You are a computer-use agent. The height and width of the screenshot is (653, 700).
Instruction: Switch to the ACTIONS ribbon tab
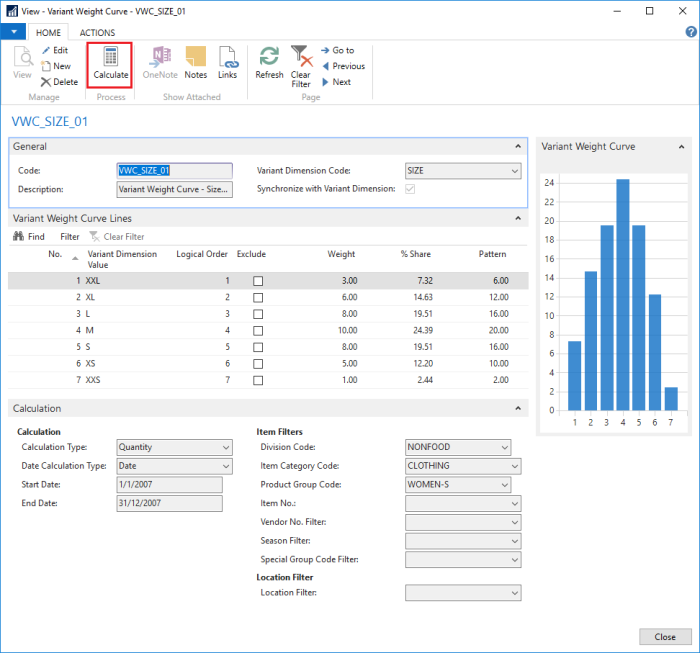pyautogui.click(x=97, y=33)
